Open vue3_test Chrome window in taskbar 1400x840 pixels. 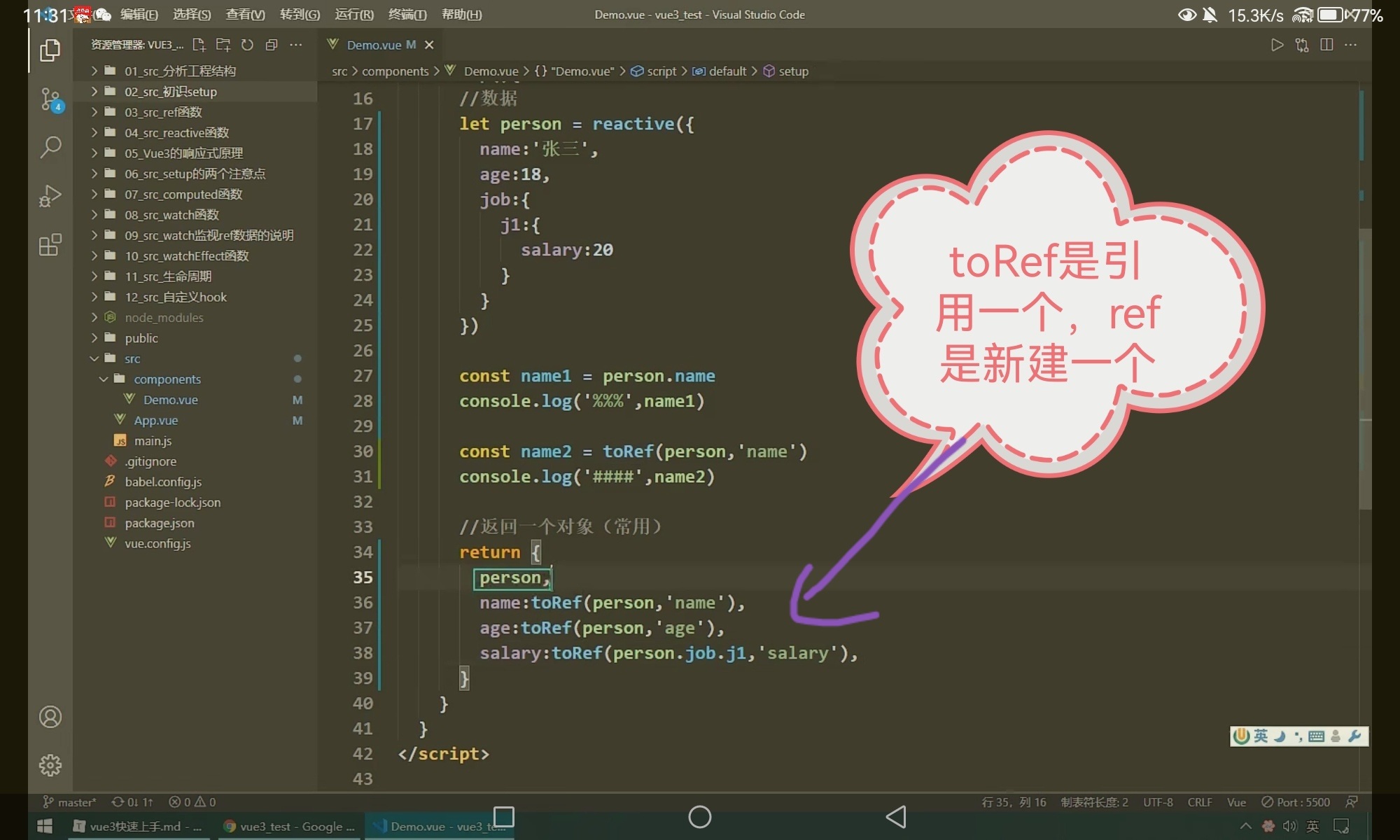coord(288,827)
